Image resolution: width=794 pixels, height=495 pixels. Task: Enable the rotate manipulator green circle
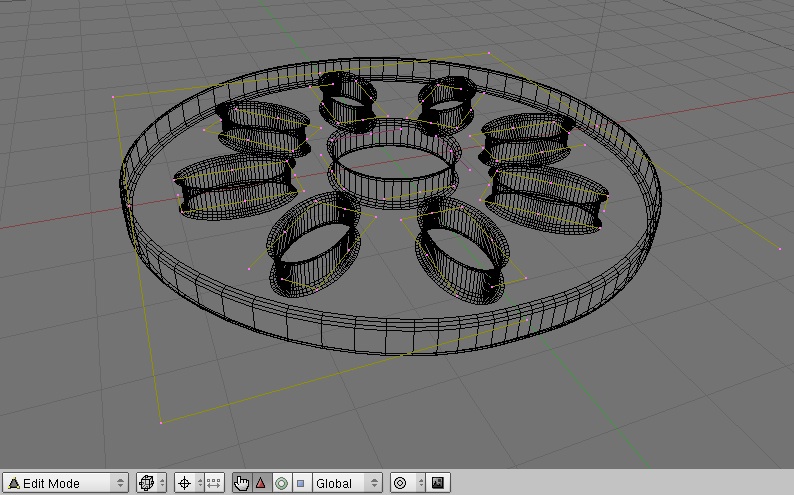coord(281,483)
